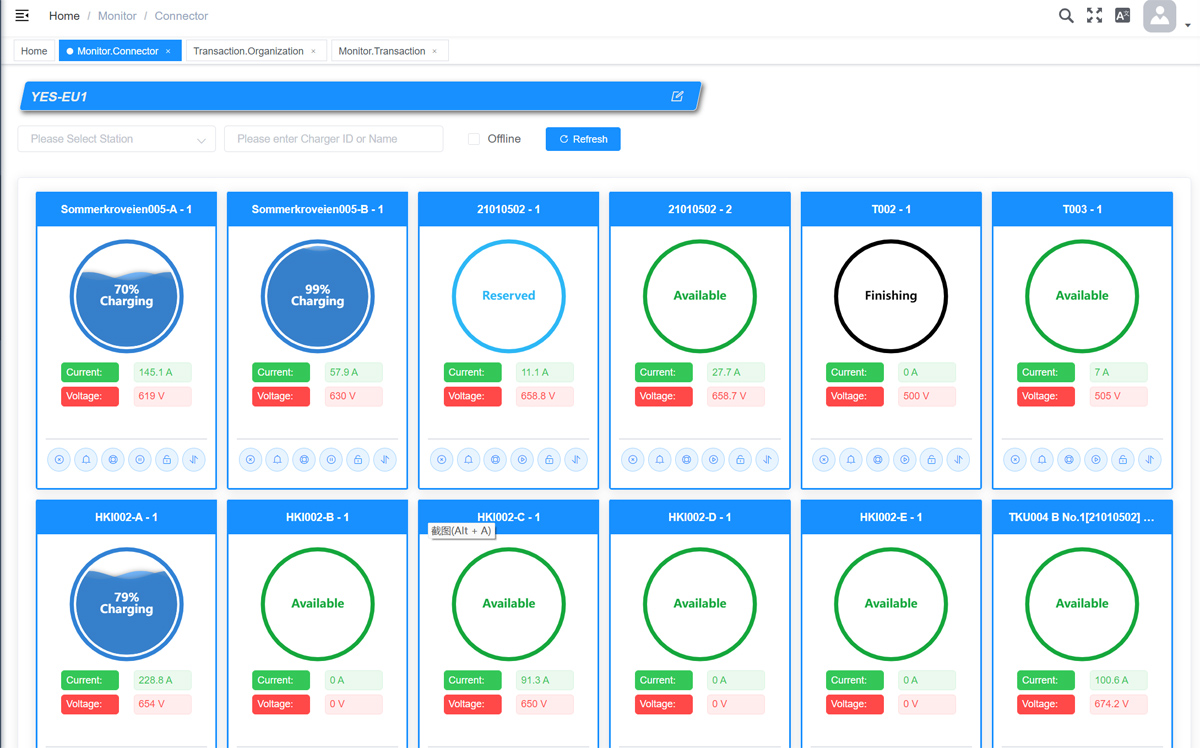This screenshot has width=1200, height=748.
Task: Close the Monitor.Connector tab
Action: (168, 51)
